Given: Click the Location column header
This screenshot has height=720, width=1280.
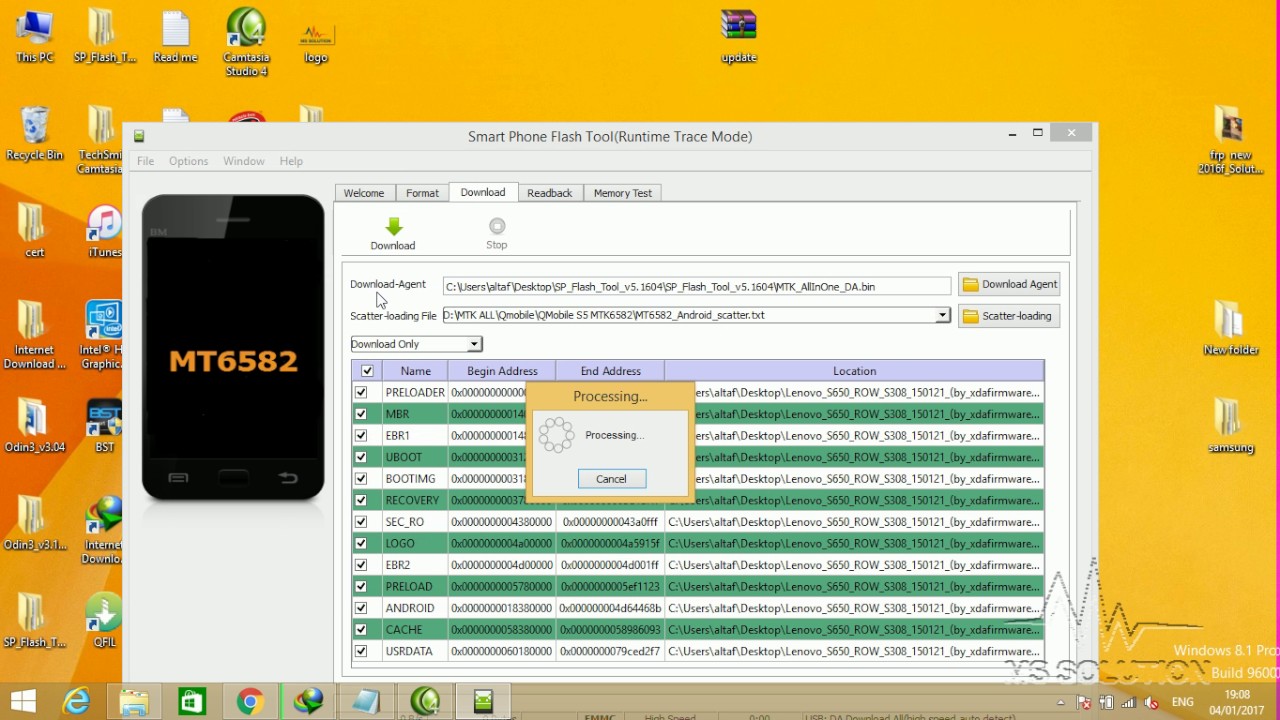Looking at the screenshot, I should tap(854, 371).
